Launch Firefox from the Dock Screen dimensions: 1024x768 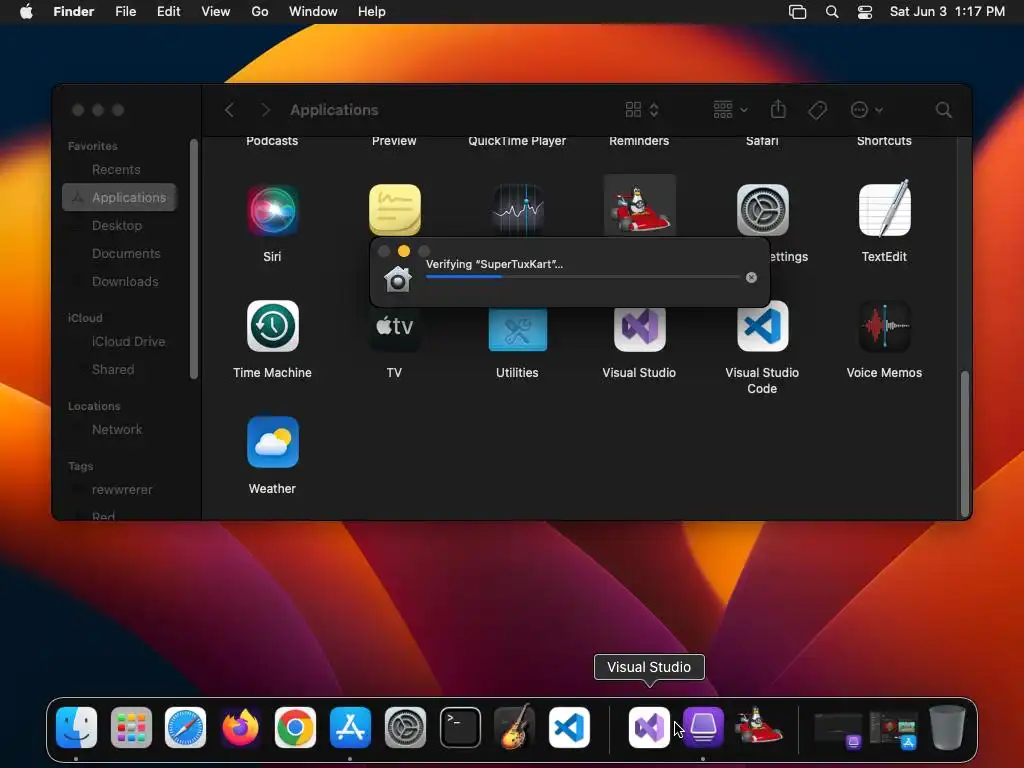pyautogui.click(x=240, y=727)
